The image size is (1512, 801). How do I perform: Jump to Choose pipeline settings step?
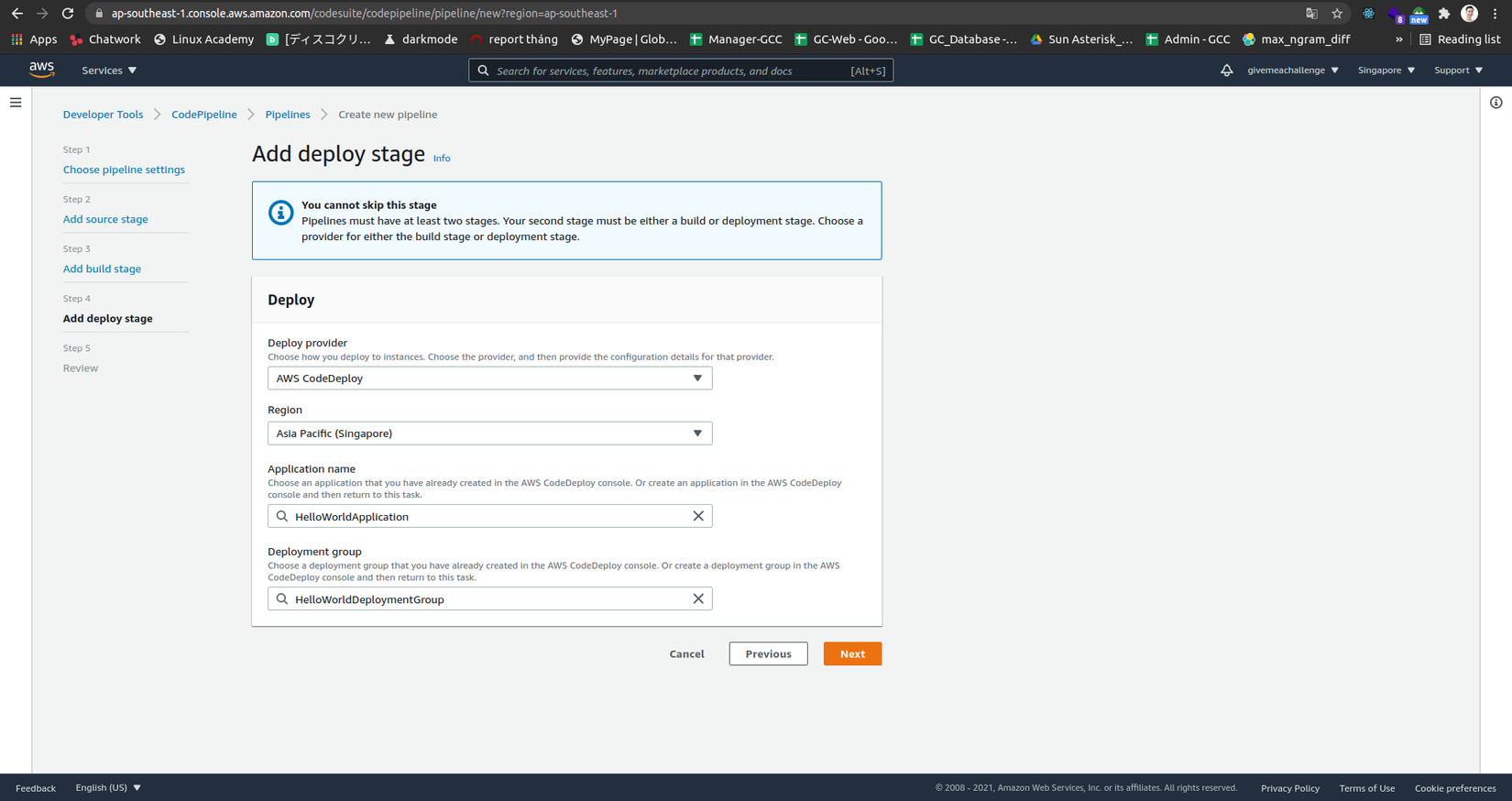click(124, 170)
